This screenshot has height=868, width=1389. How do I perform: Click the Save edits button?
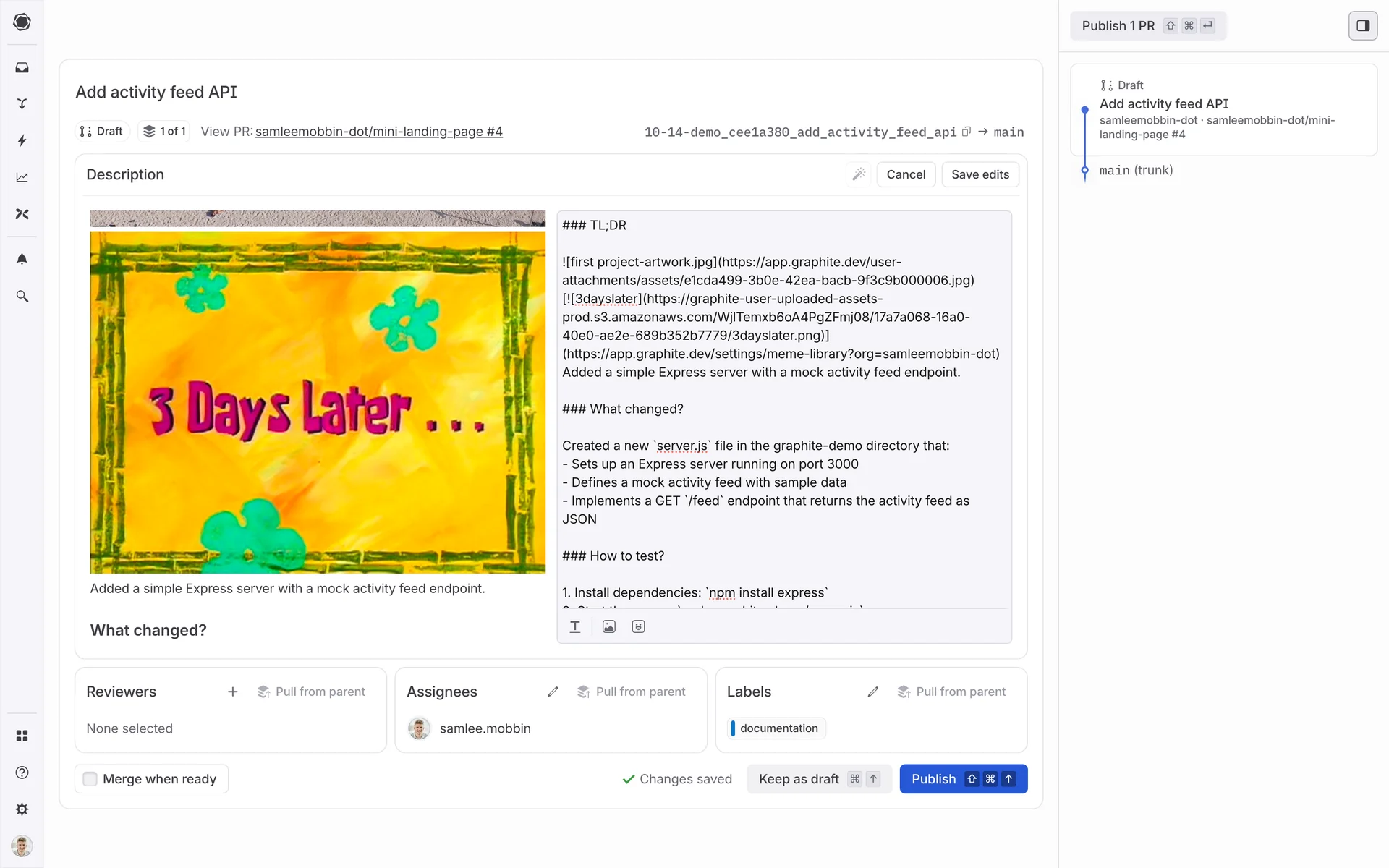point(980,174)
